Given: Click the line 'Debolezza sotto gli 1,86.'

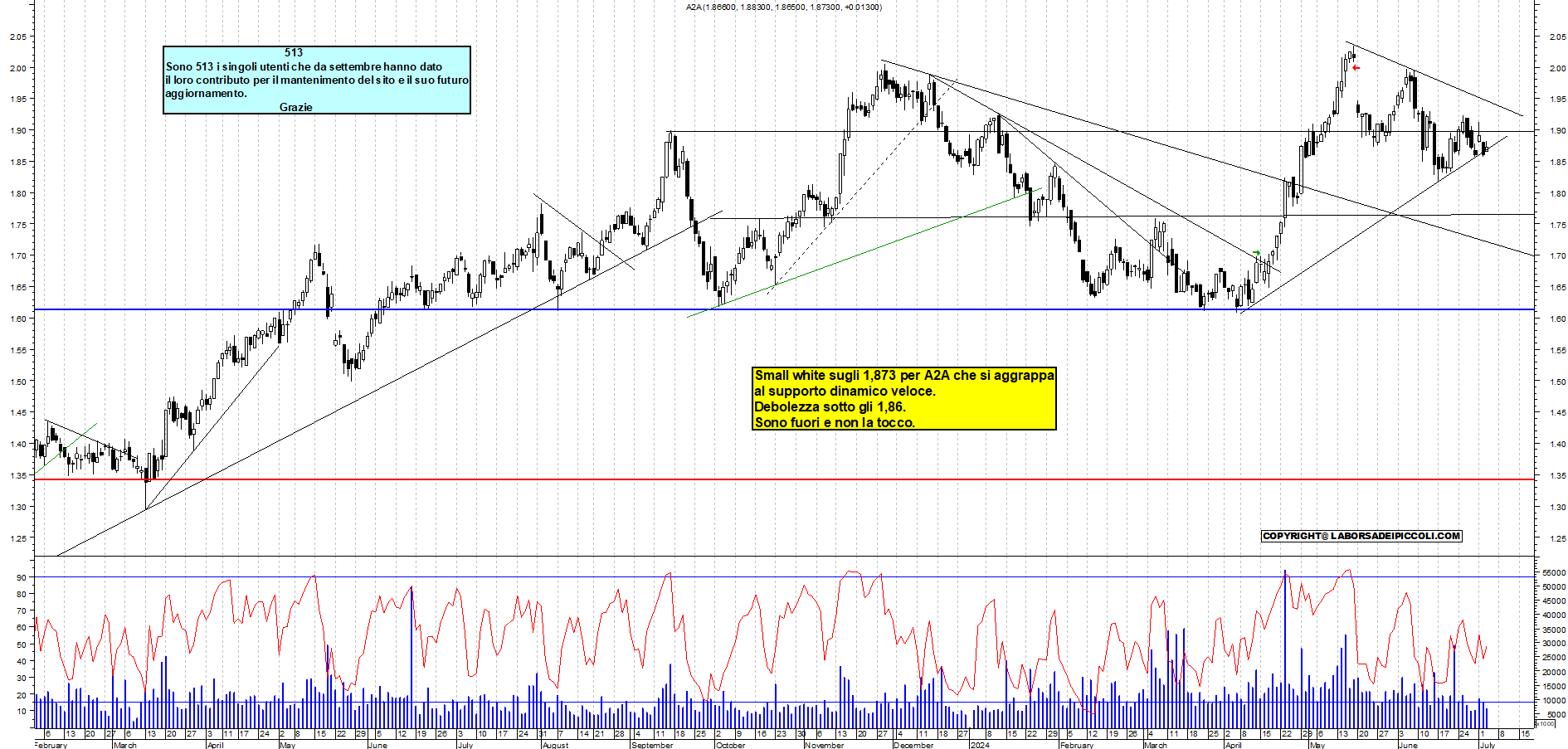Looking at the screenshot, I should [830, 406].
